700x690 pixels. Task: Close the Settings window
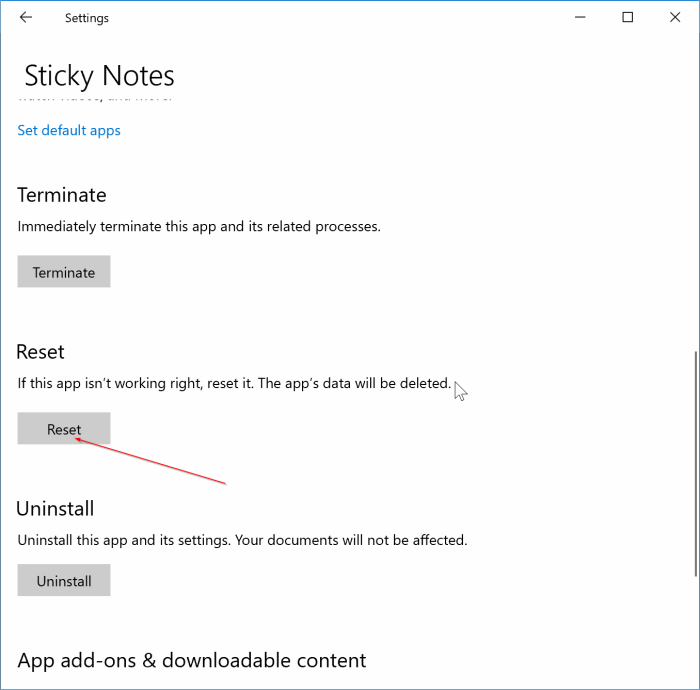675,17
